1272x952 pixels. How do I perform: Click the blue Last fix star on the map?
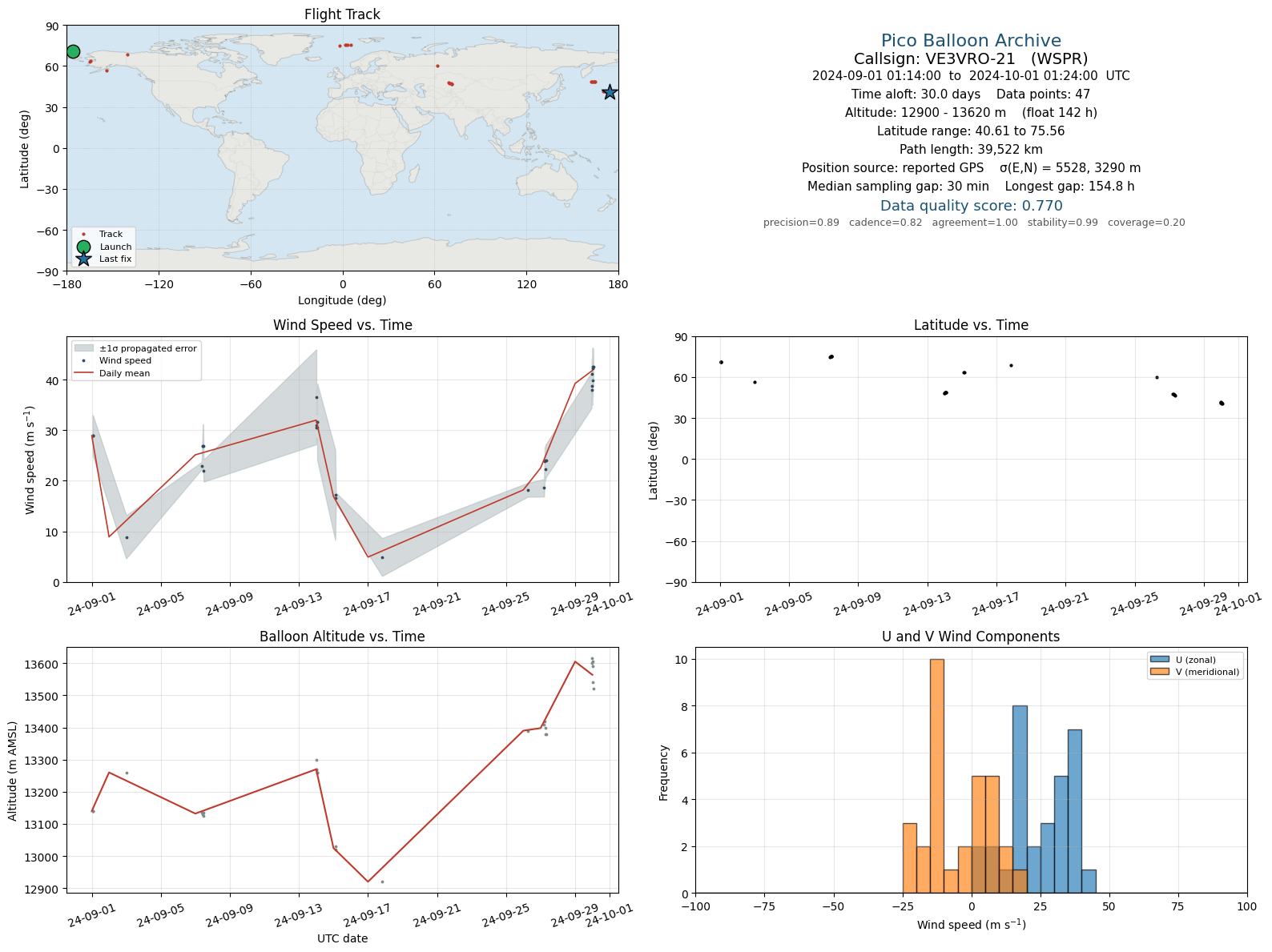[610, 92]
